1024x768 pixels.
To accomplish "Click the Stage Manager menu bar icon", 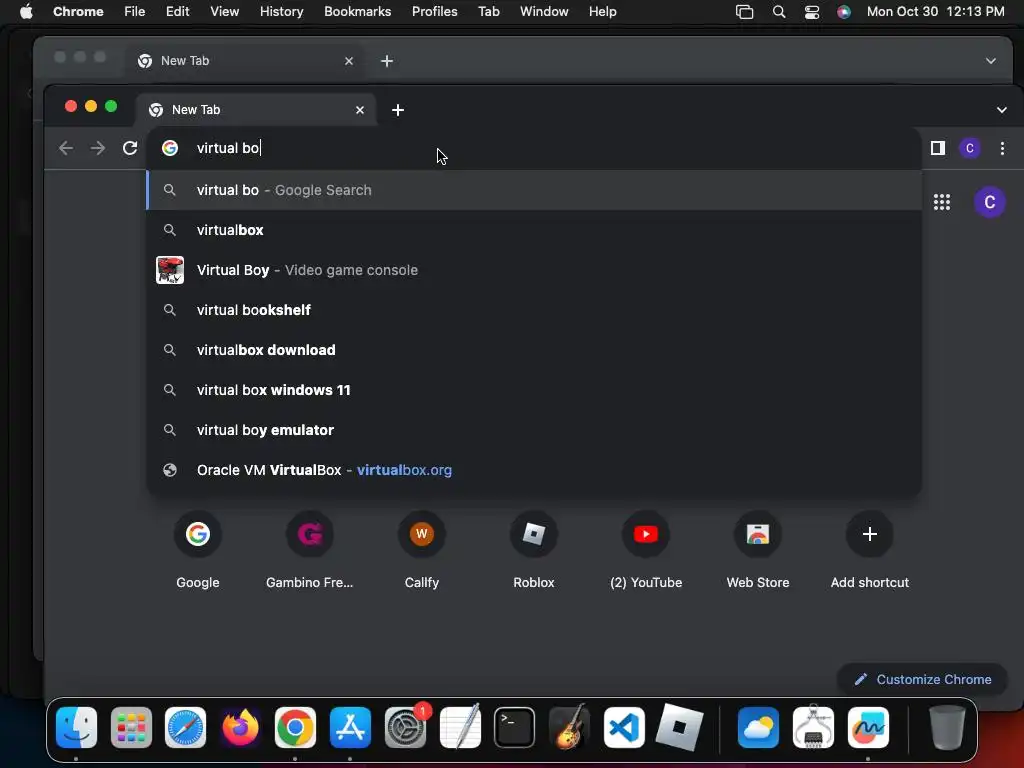I will click(x=744, y=11).
